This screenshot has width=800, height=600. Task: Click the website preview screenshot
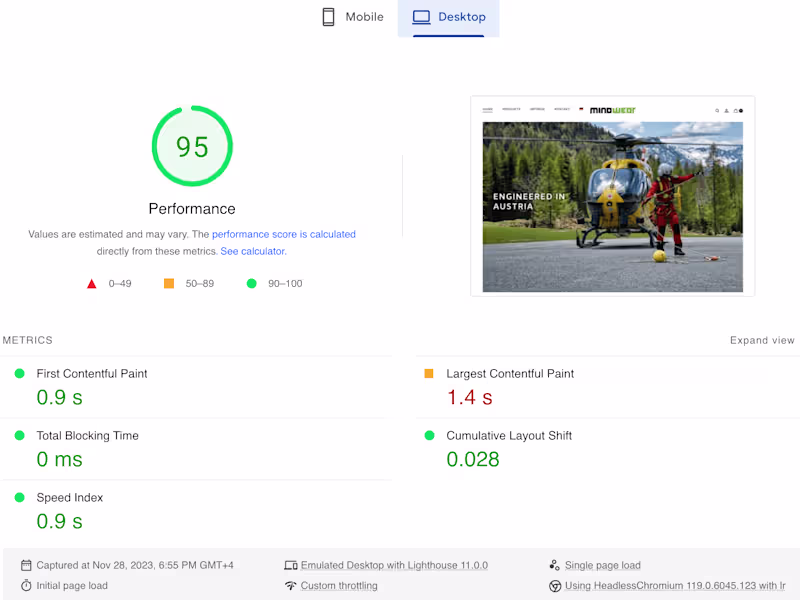[x=613, y=196]
